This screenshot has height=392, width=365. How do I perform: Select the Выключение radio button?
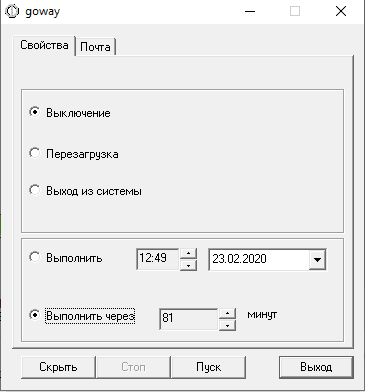pos(34,112)
